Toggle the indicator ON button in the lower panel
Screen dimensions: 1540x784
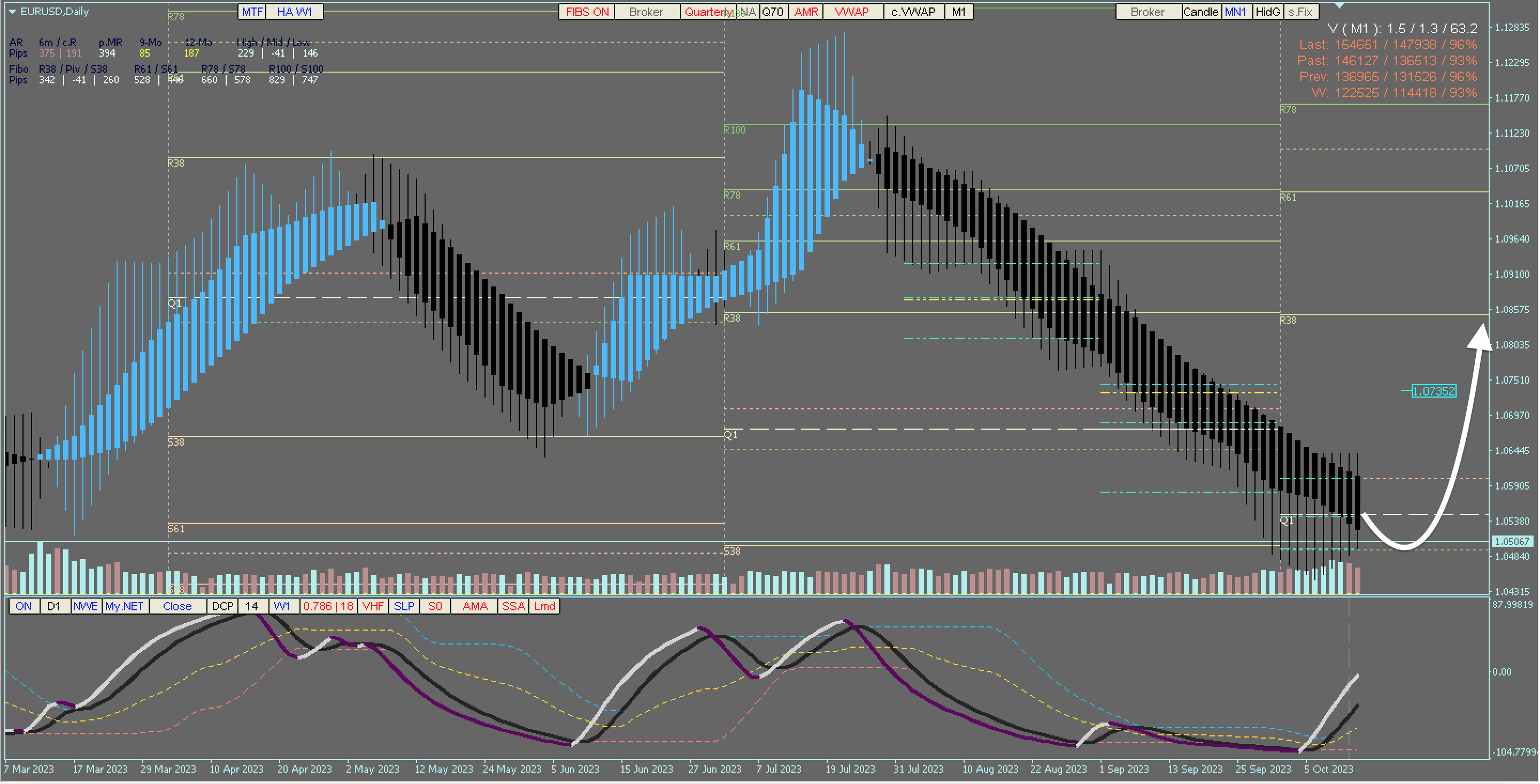point(24,607)
